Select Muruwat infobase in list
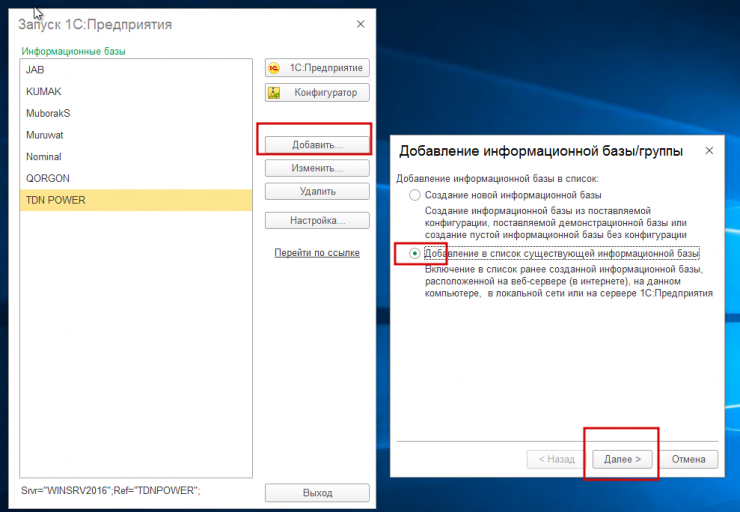This screenshot has height=512, width=740. [x=136, y=135]
